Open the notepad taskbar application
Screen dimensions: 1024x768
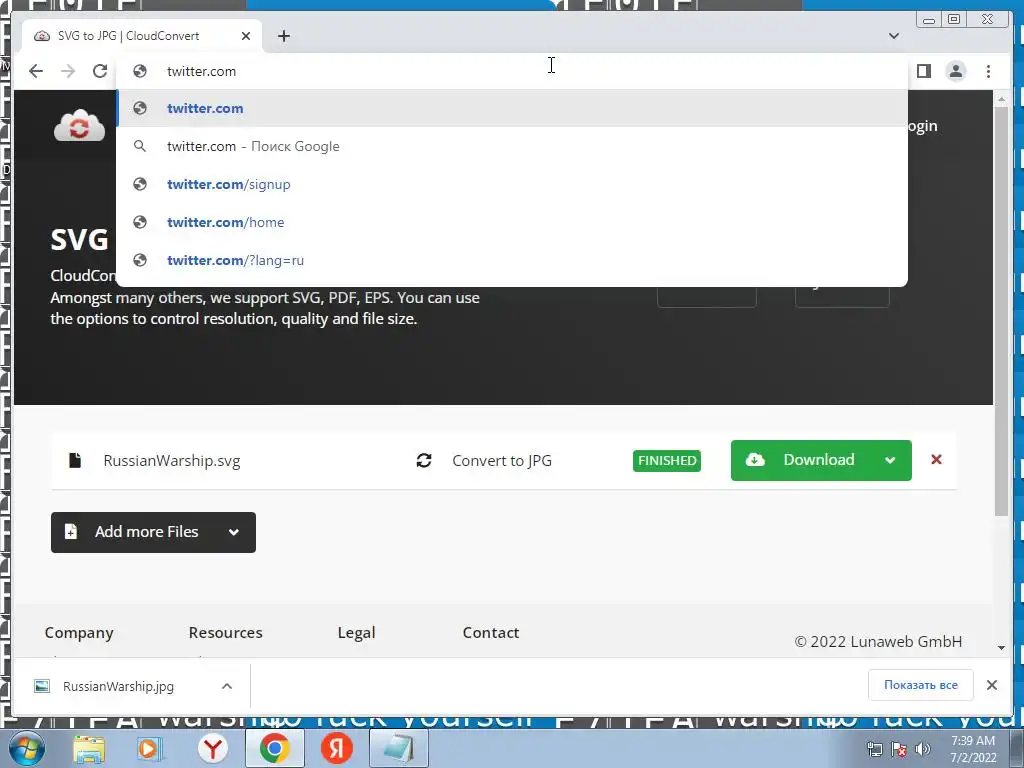click(399, 748)
